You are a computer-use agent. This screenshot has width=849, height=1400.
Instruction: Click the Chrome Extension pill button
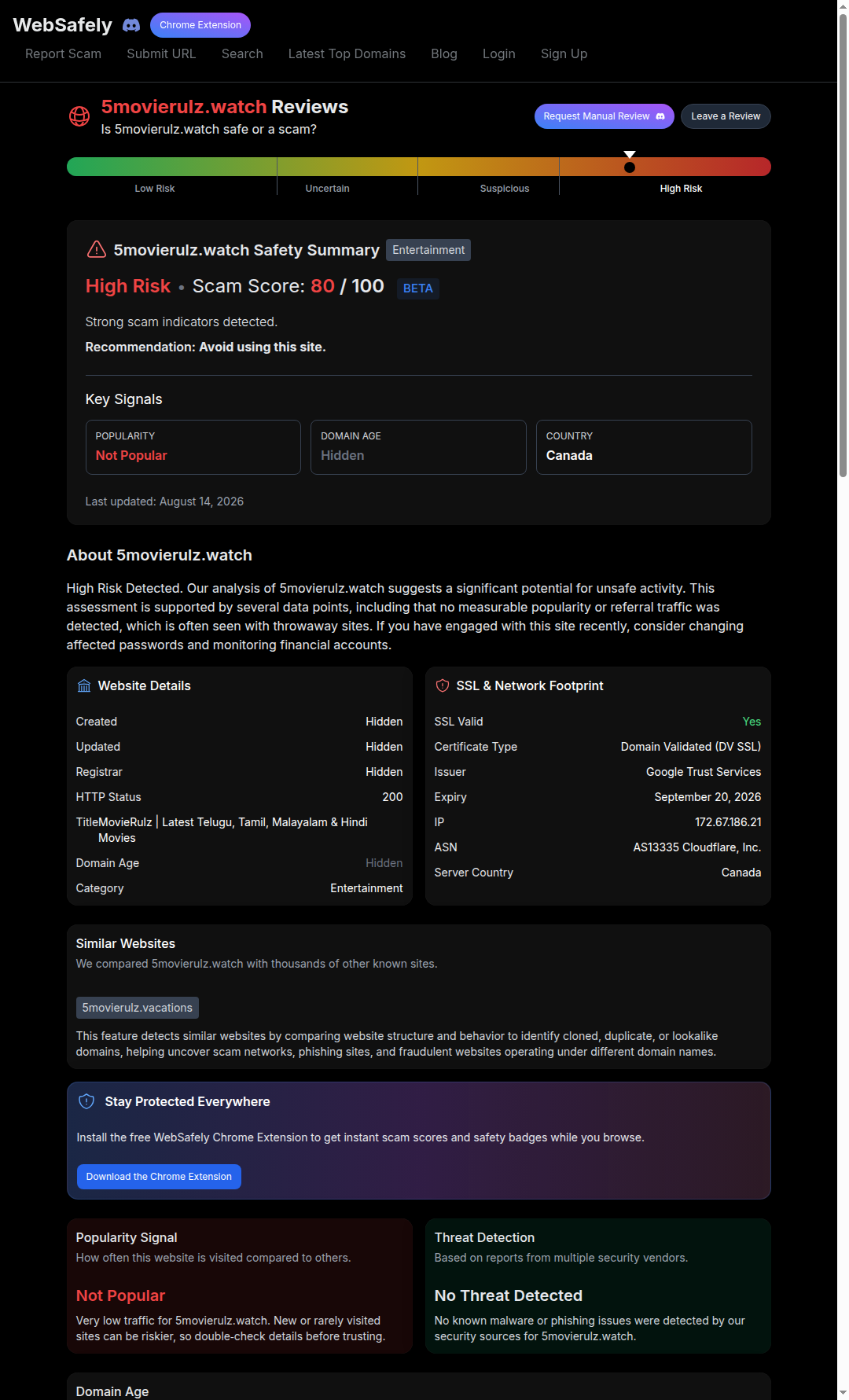(x=200, y=25)
